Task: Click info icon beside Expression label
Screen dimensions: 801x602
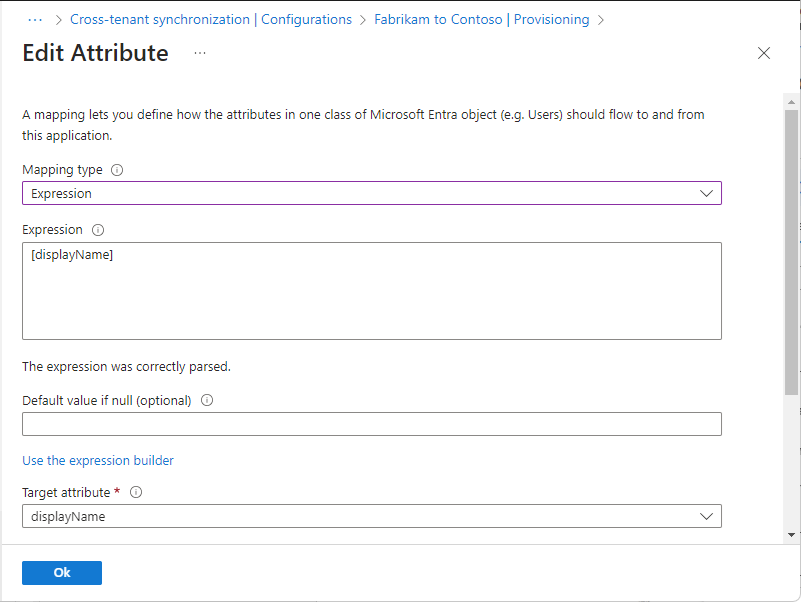Action: (97, 230)
